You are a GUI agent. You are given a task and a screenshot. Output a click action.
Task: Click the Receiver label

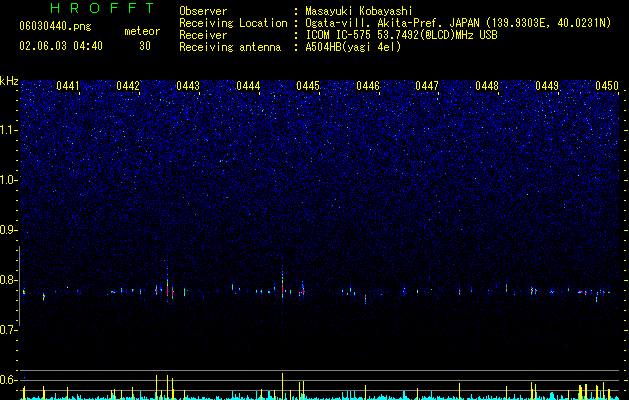click(x=203, y=35)
